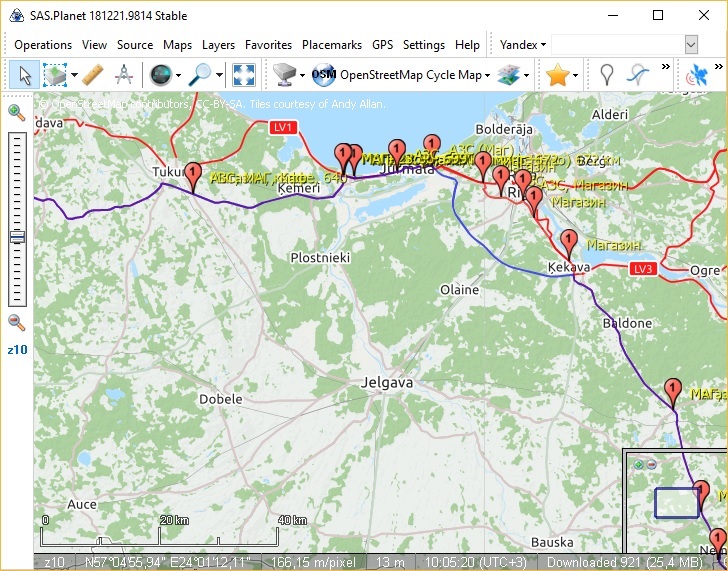Click the map layers stack icon

(508, 75)
